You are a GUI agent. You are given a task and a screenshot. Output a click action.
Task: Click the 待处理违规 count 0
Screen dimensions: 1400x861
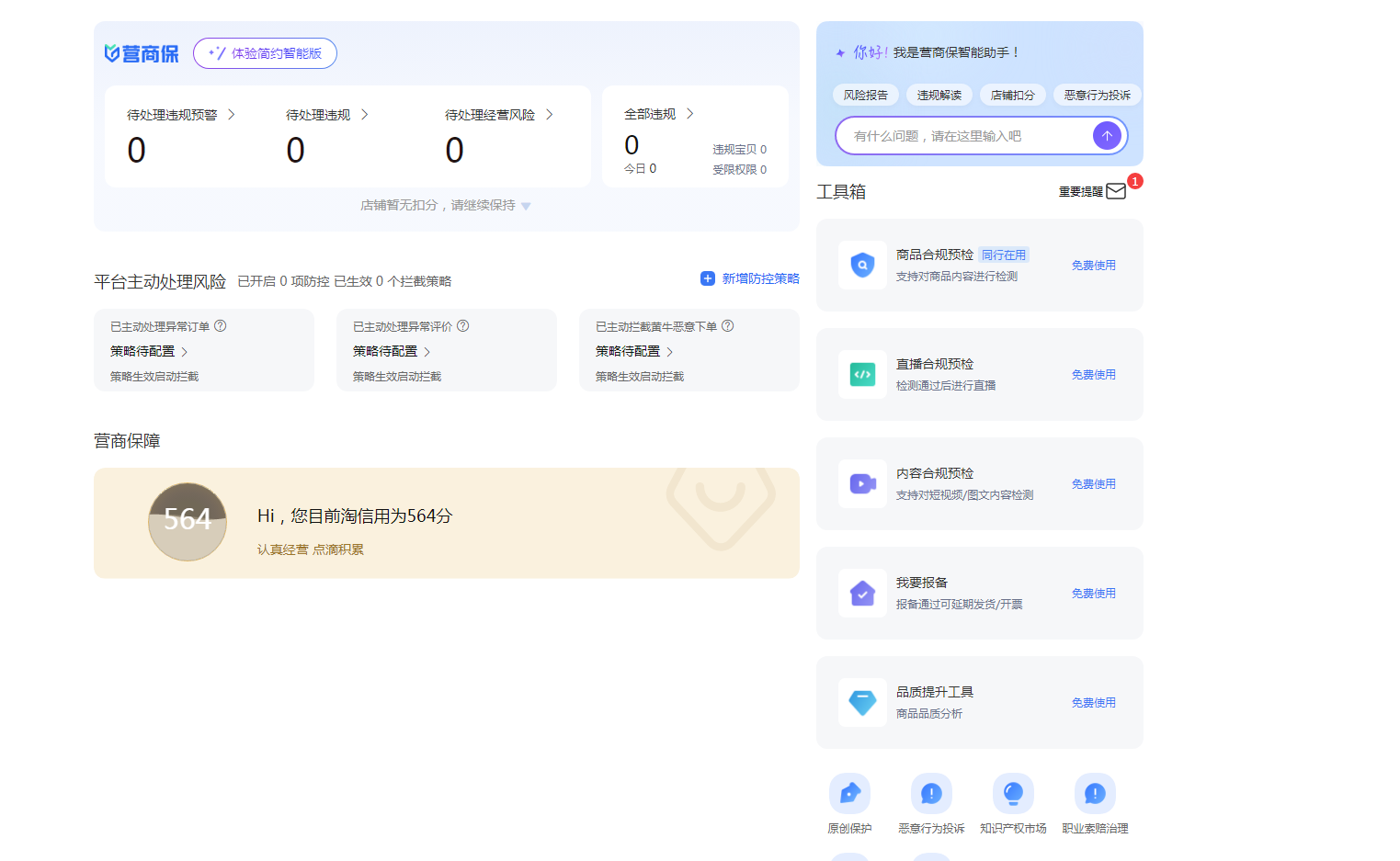296,151
